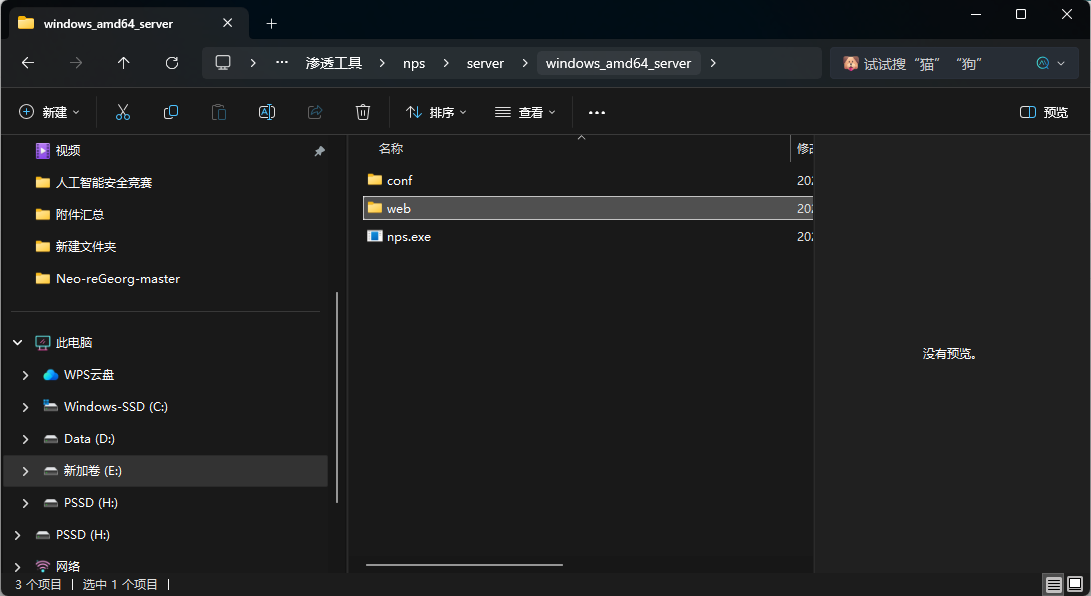
Task: Click the 新建 new button
Action: coord(50,112)
